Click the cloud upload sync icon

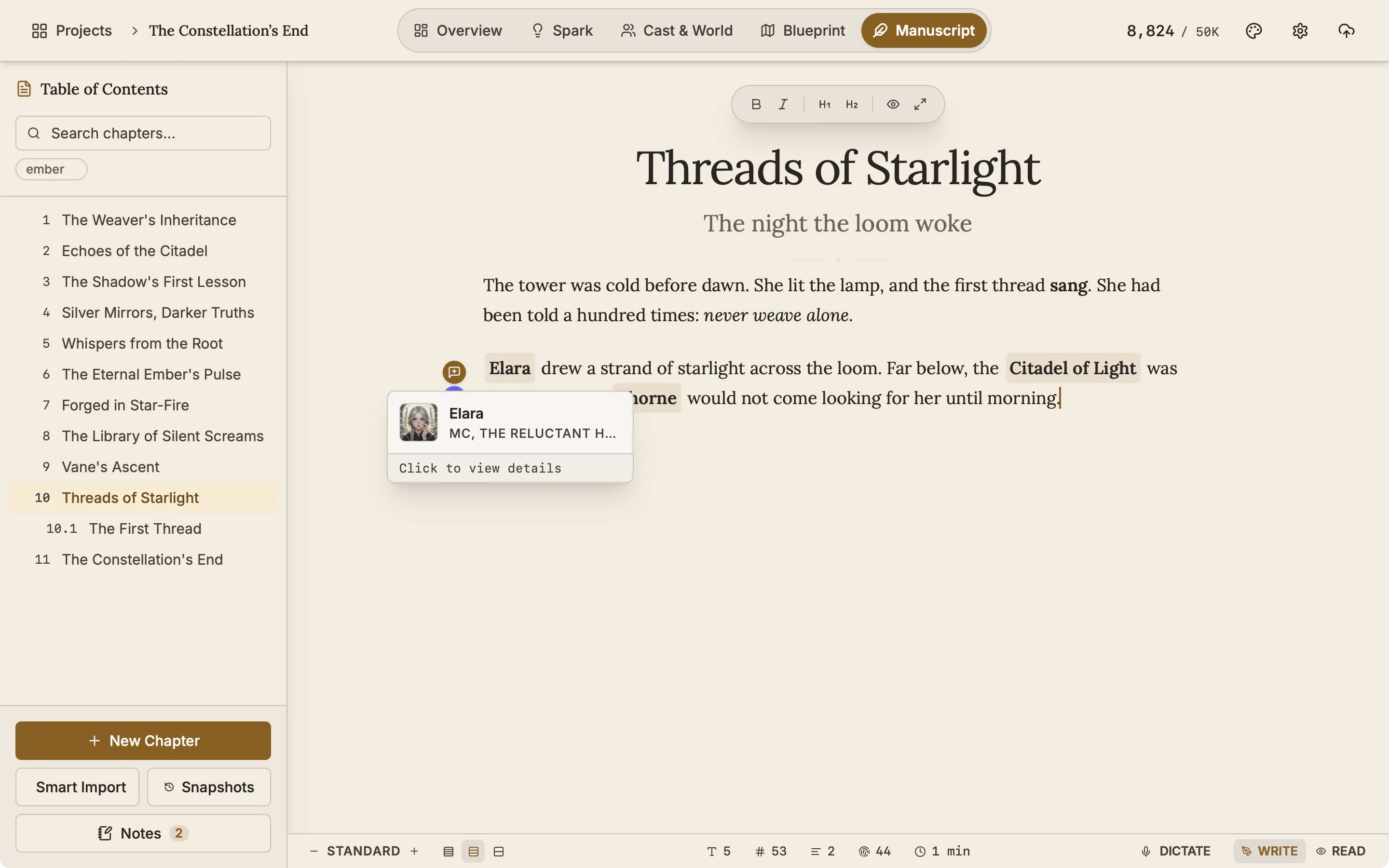(x=1346, y=30)
